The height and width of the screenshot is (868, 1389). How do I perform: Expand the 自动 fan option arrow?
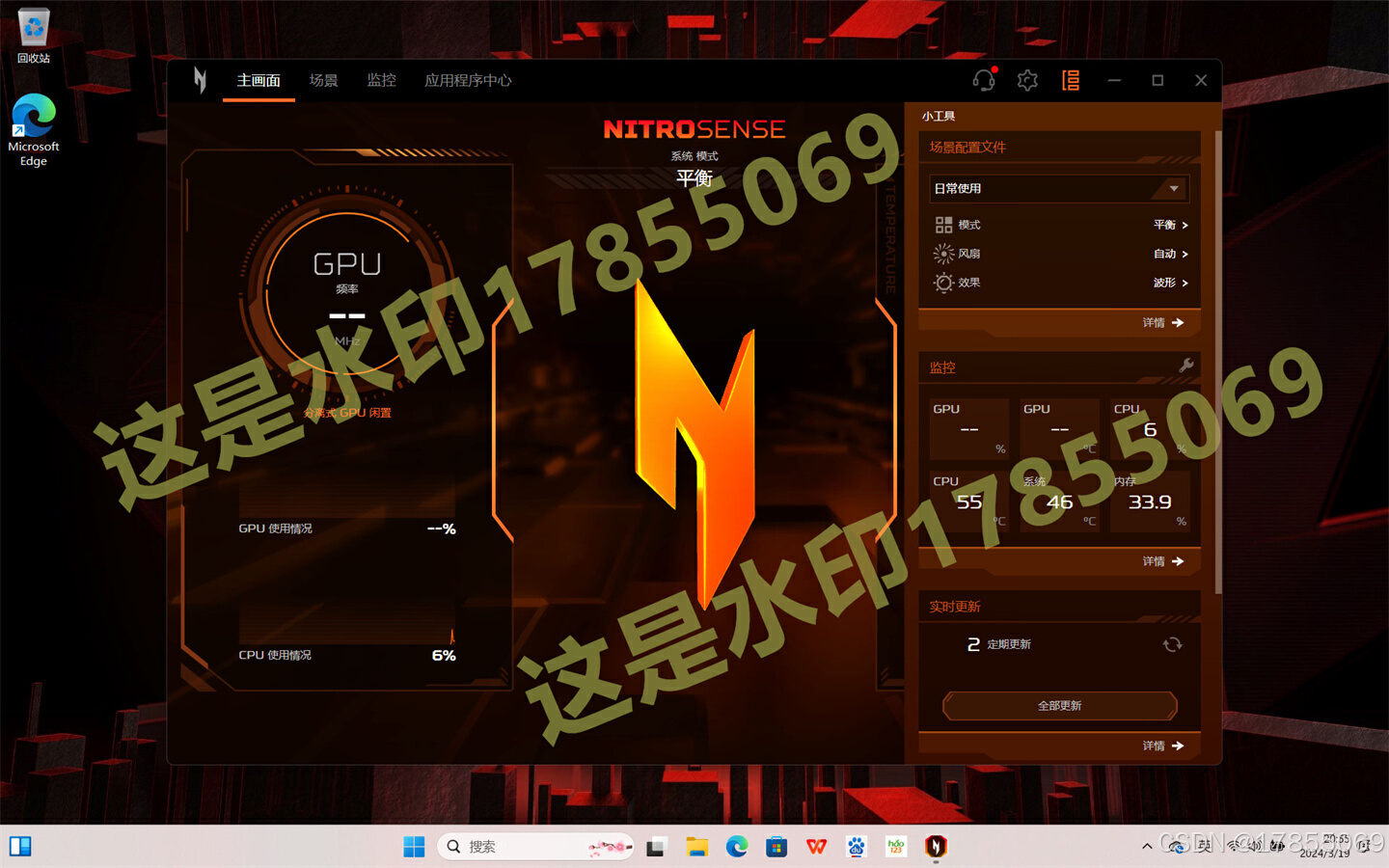(x=1185, y=254)
